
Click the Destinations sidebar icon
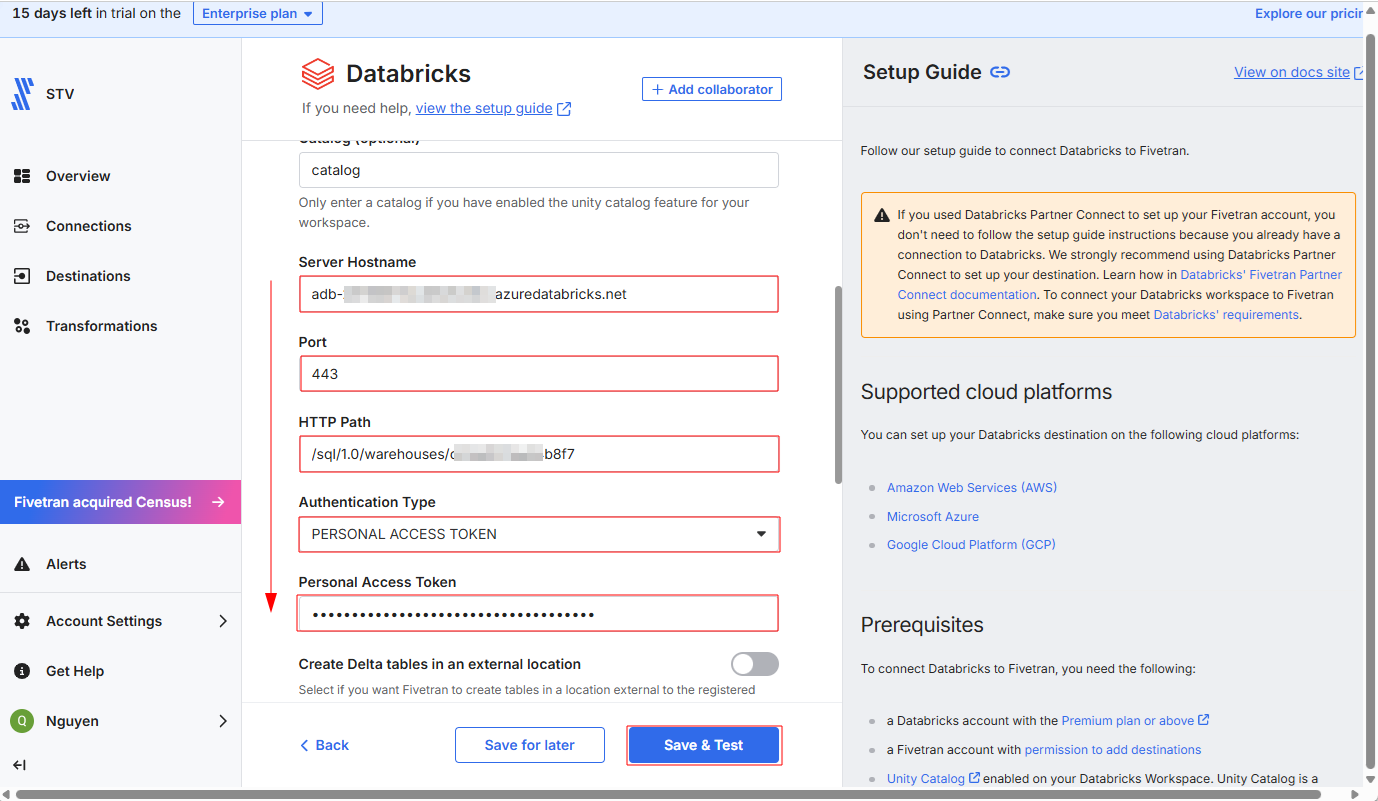tap(22, 276)
